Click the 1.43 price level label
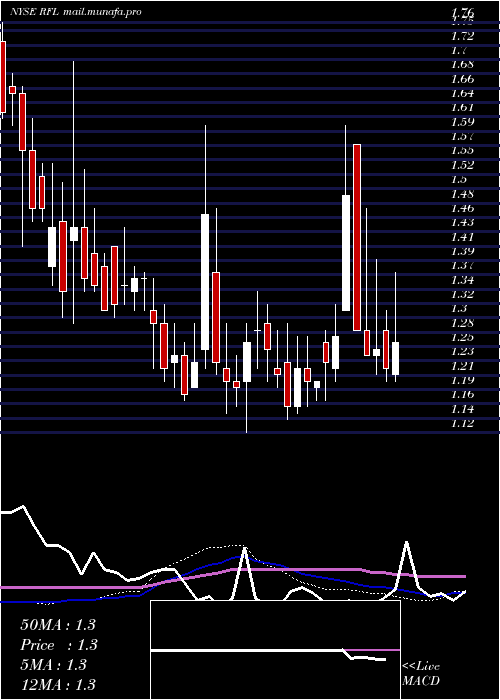 click(x=462, y=222)
